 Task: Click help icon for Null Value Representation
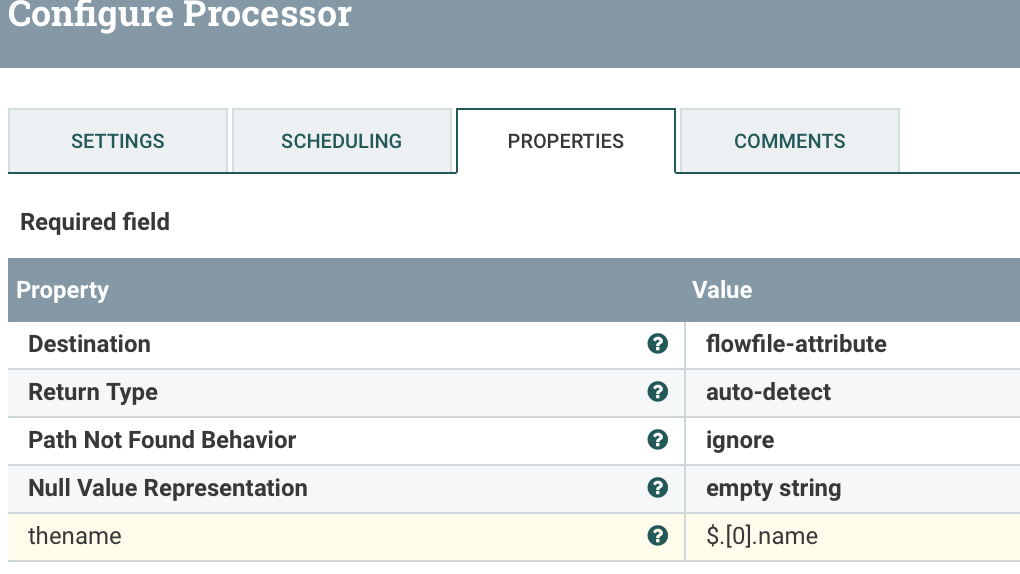click(657, 488)
